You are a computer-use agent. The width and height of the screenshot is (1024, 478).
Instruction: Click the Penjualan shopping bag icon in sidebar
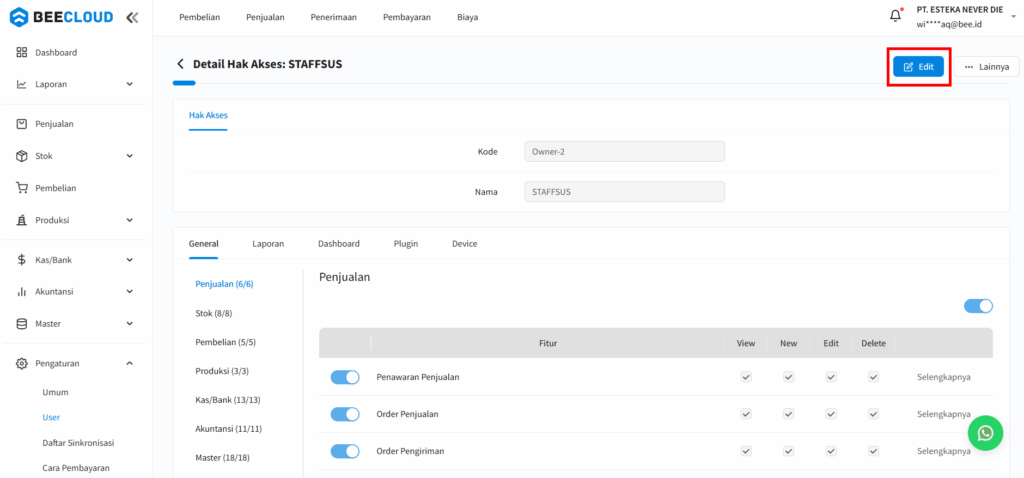[x=22, y=124]
